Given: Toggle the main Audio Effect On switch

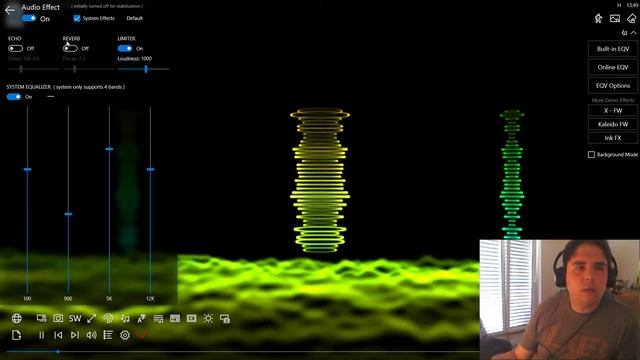Looking at the screenshot, I should [29, 18].
